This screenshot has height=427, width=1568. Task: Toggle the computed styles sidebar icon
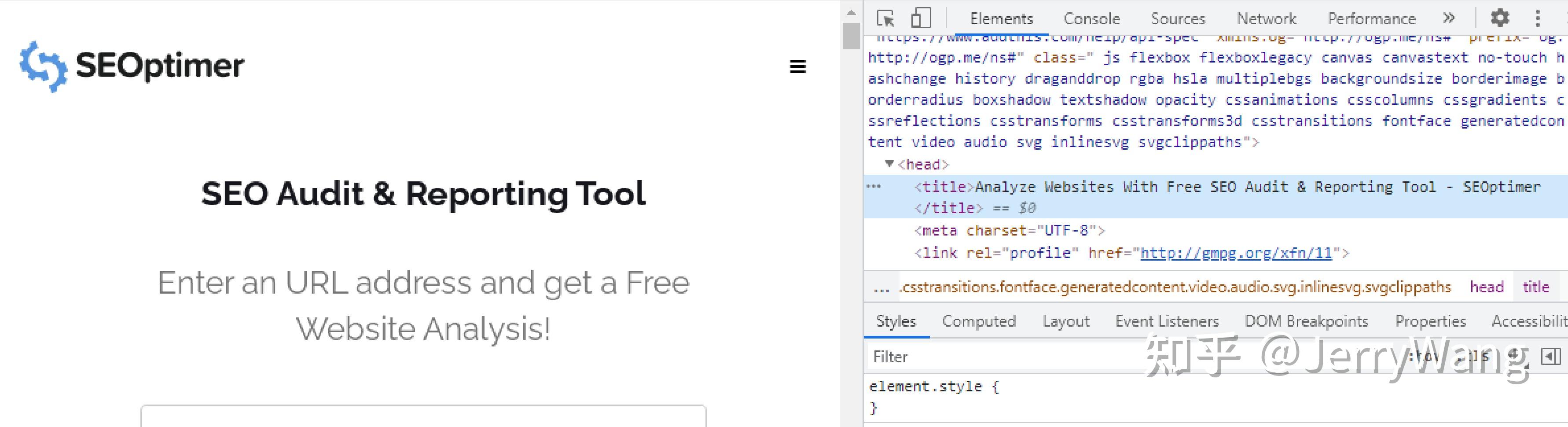[1550, 356]
